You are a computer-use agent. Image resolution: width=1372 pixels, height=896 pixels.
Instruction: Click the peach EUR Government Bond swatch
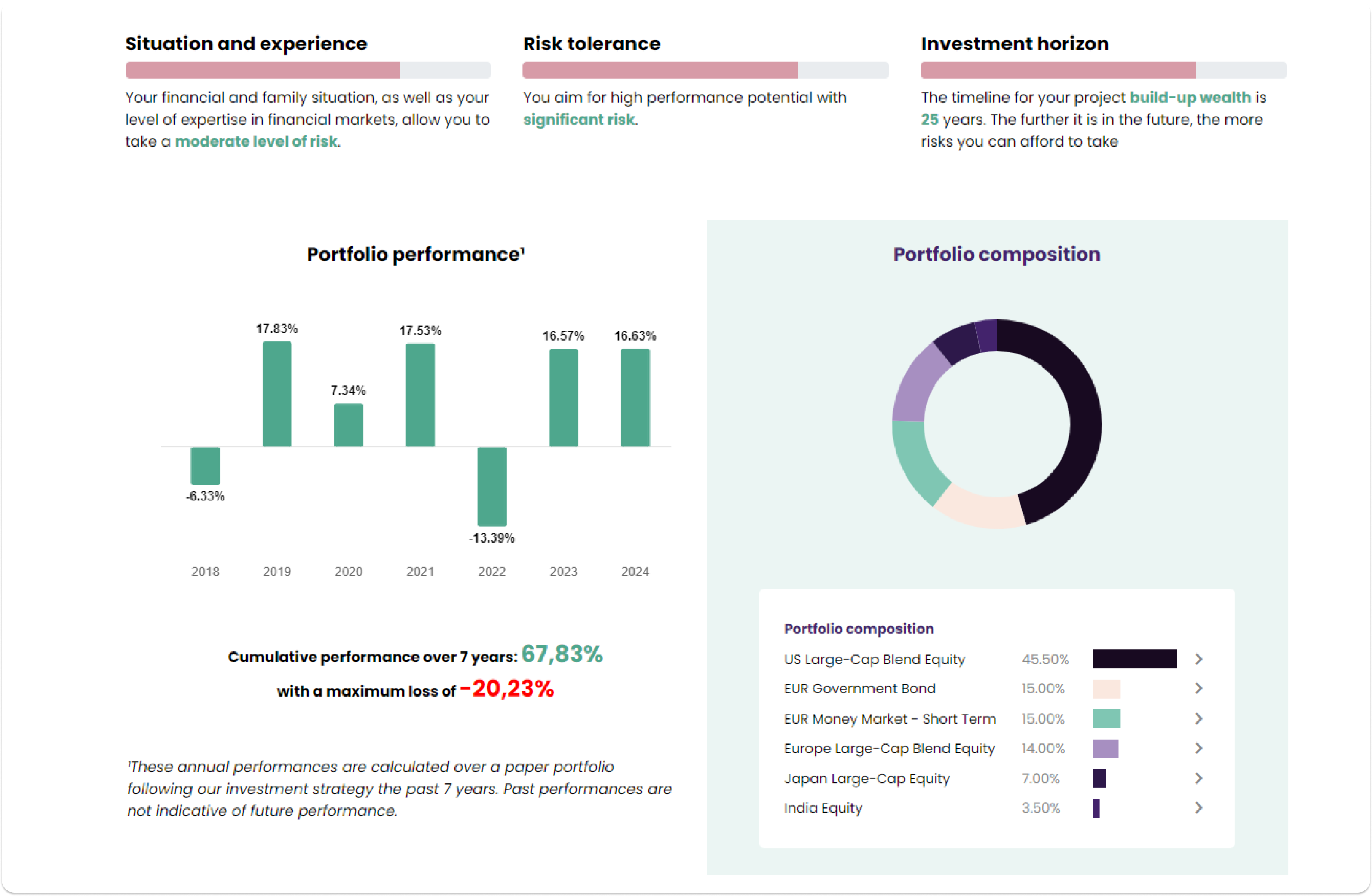[x=1107, y=689]
